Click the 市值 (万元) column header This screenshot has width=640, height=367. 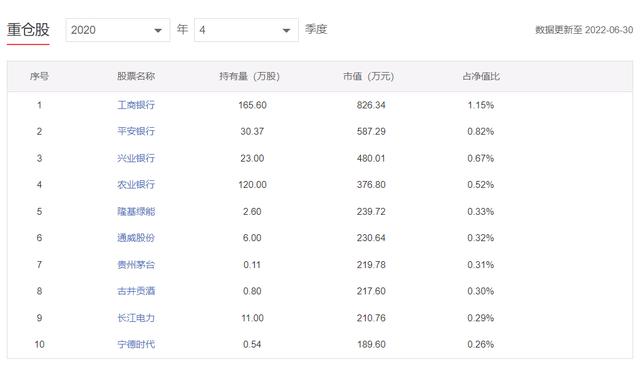tap(369, 76)
